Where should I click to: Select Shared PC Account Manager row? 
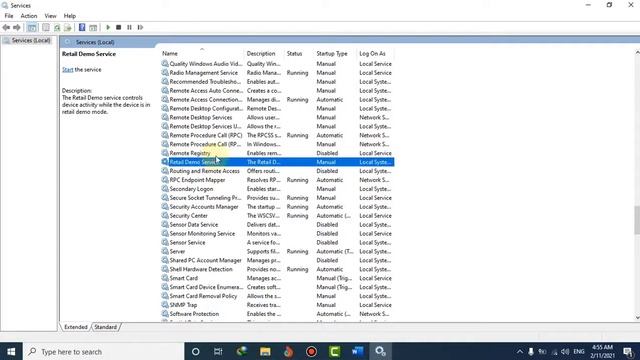(278, 260)
